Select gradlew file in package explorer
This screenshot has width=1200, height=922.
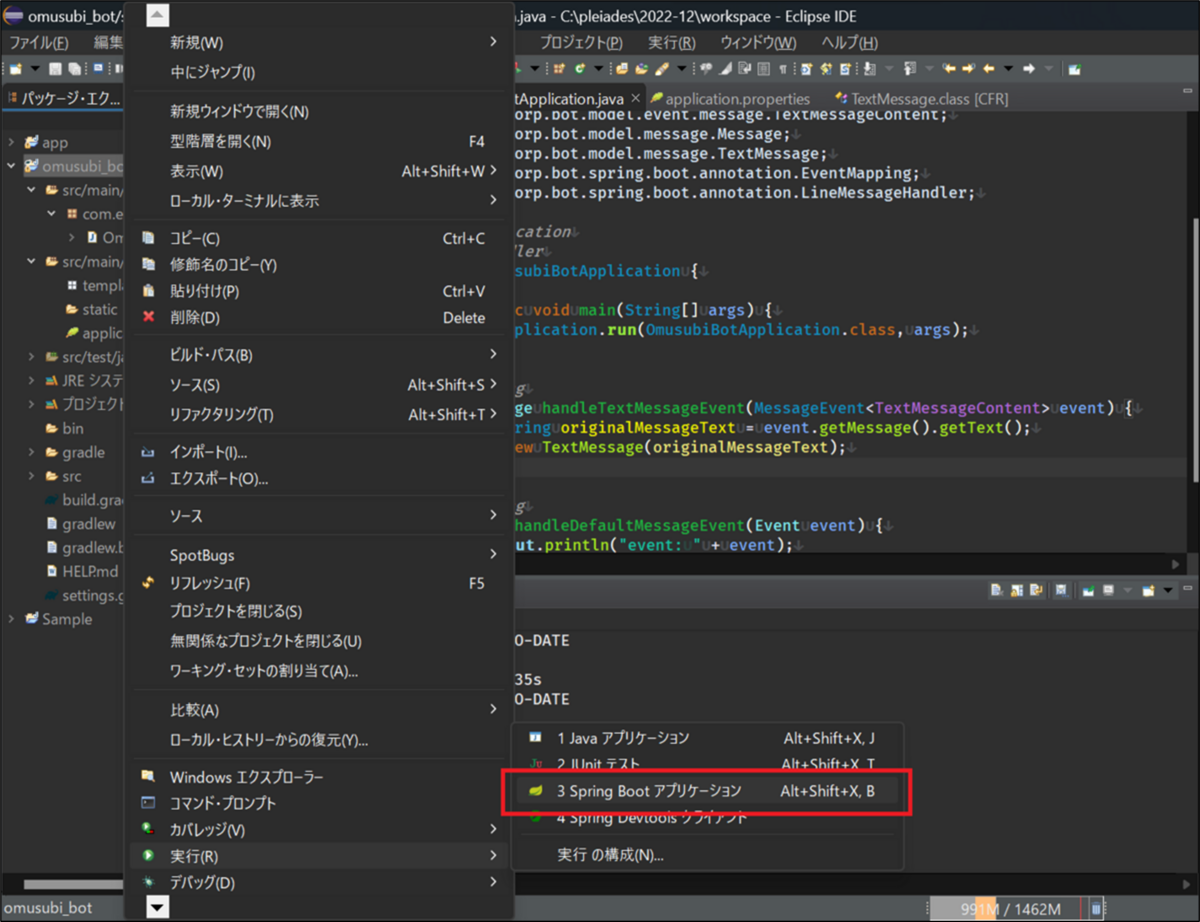point(88,523)
